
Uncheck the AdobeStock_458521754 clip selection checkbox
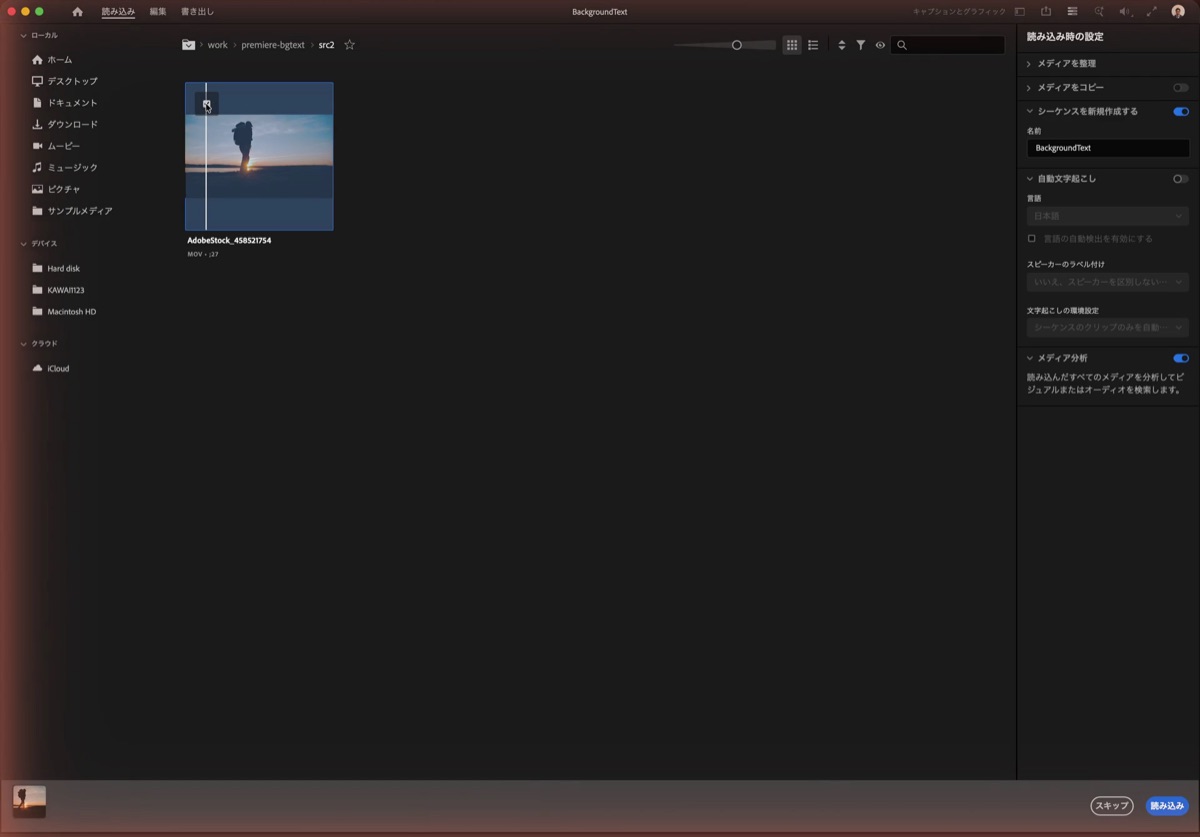click(207, 103)
